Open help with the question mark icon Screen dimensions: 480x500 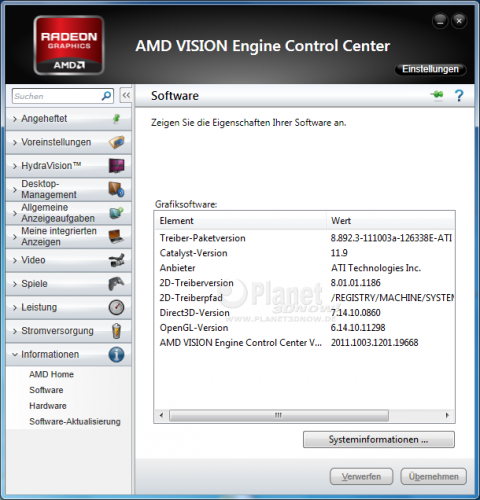click(459, 96)
